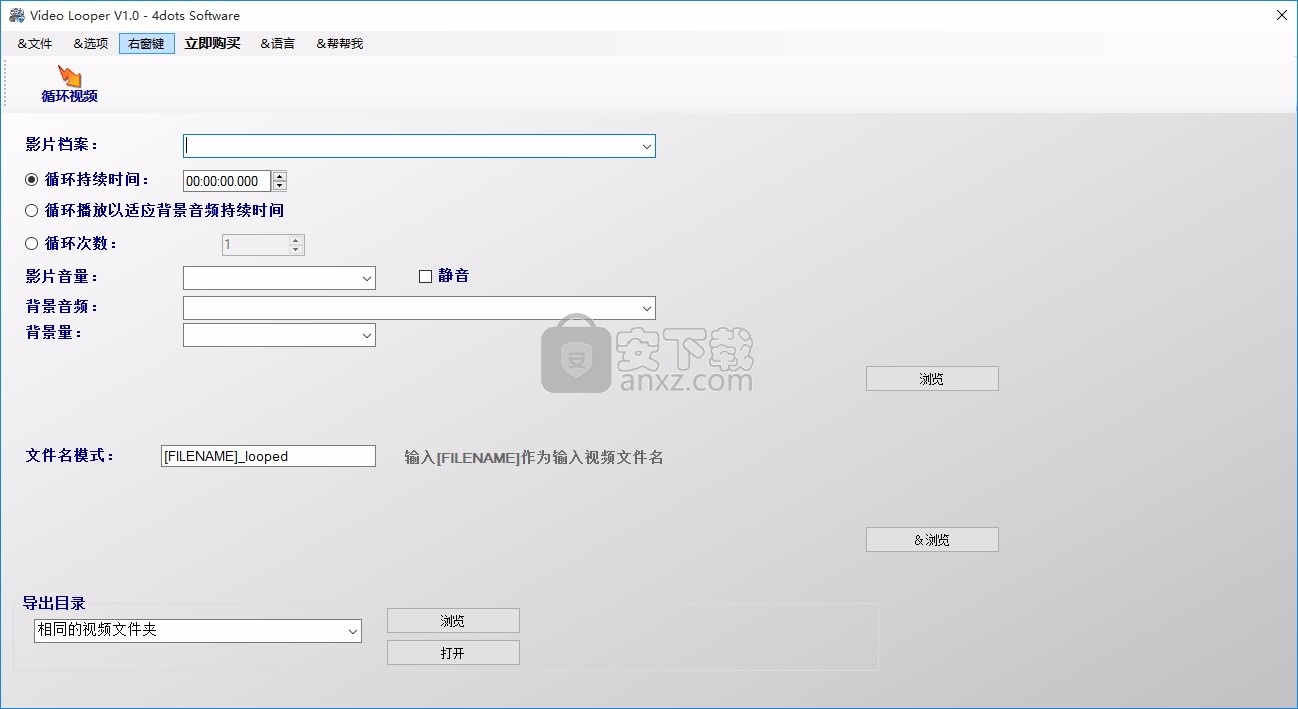1298x709 pixels.
Task: Click the 立即购买 menu item
Action: tap(213, 43)
